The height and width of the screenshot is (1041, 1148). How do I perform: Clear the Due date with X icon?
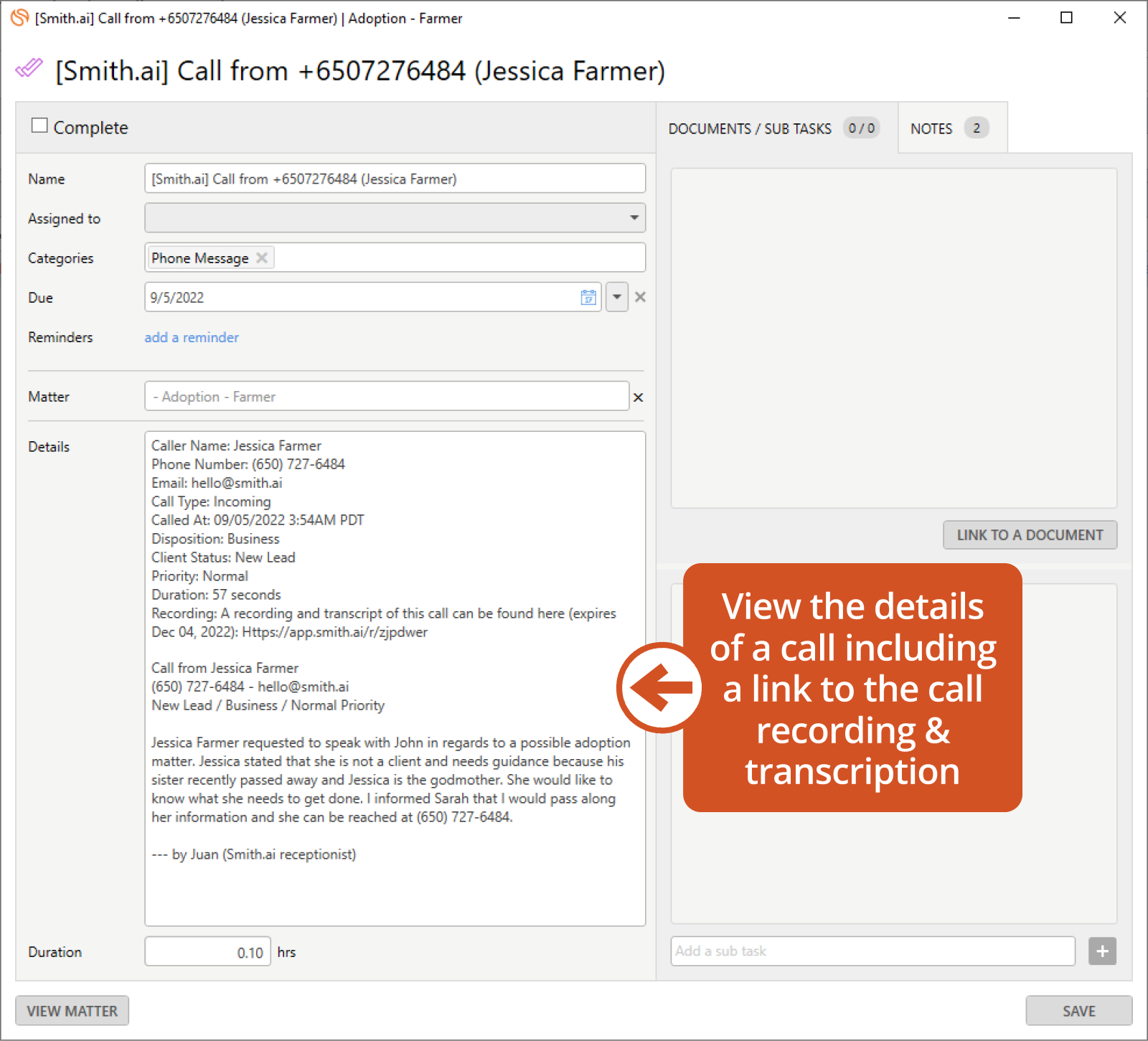click(x=640, y=297)
